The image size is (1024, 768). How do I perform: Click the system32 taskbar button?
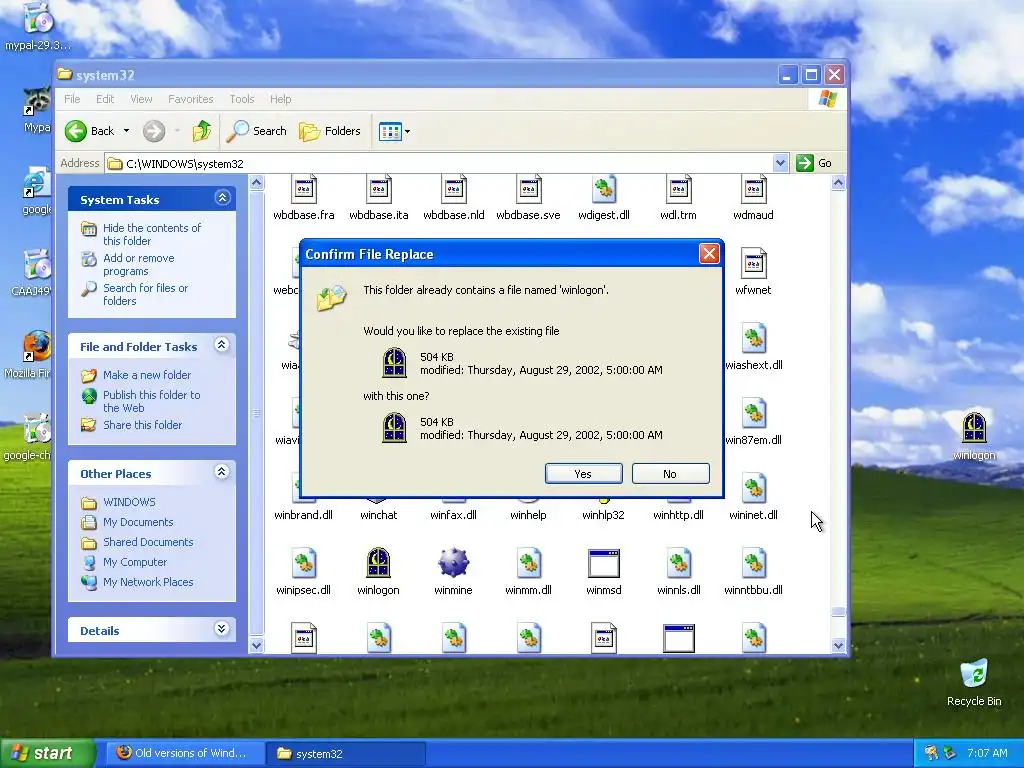(x=346, y=754)
